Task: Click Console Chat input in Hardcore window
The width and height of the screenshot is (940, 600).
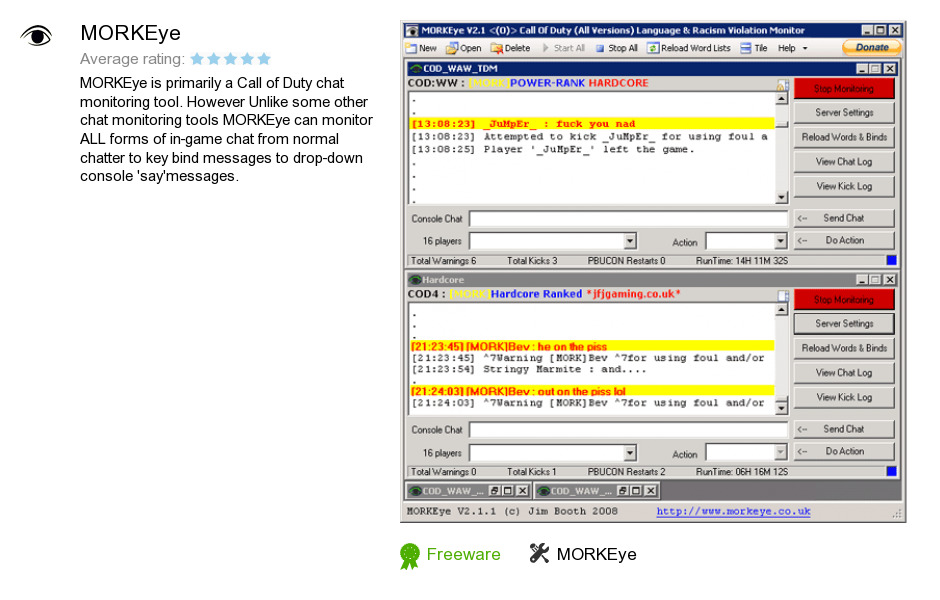Action: 628,430
